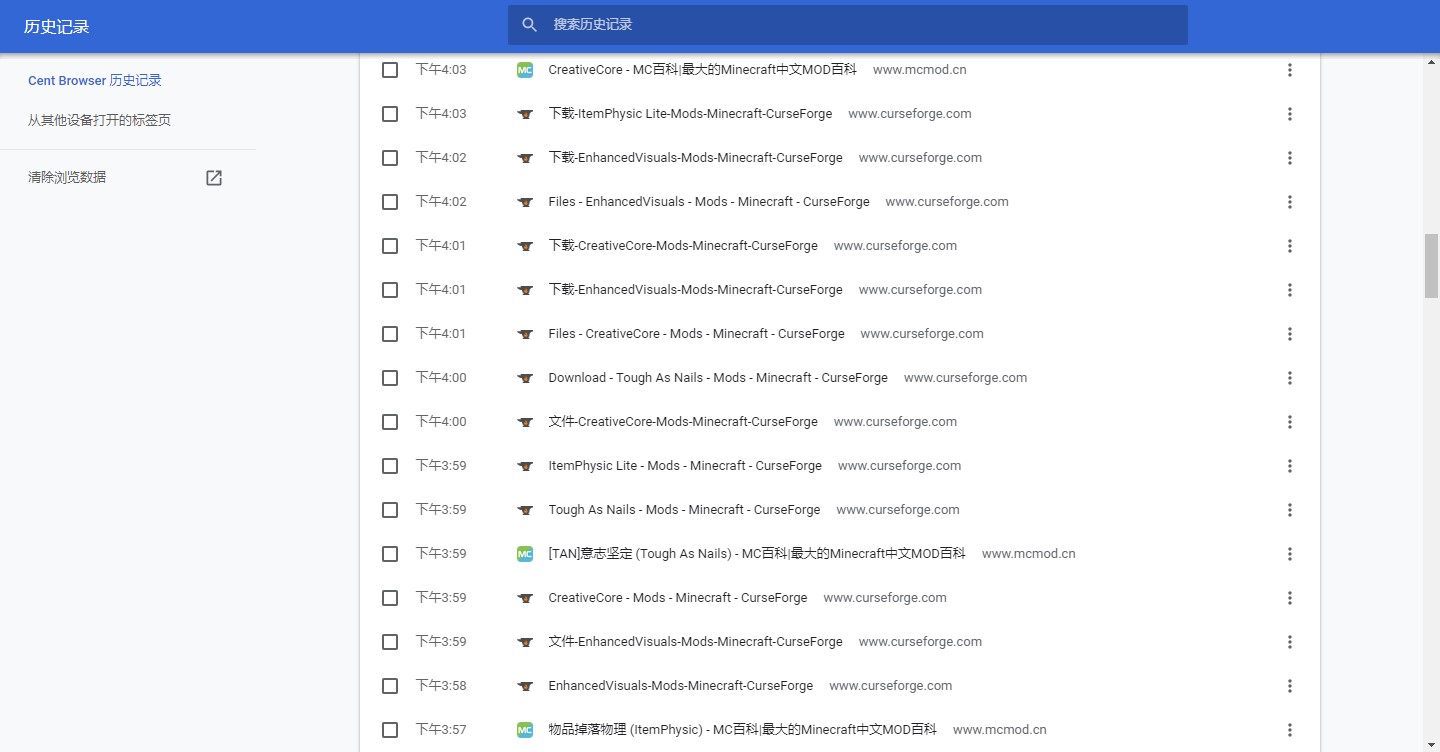1440x752 pixels.
Task: Click the favicon of the 文件-CreativeCore row
Action: (x=525, y=422)
